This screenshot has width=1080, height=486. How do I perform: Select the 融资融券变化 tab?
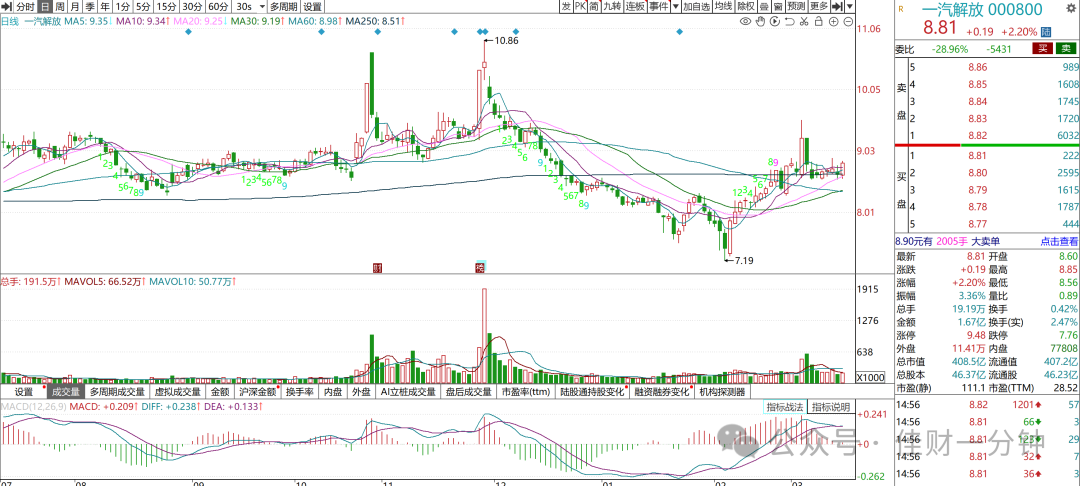click(x=661, y=392)
